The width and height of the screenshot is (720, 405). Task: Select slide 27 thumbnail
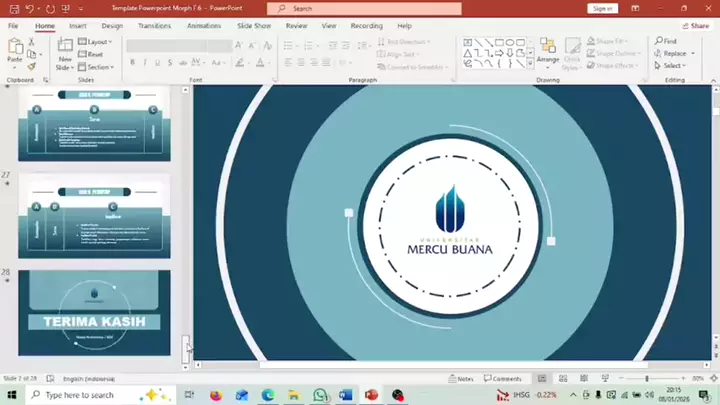(x=94, y=216)
